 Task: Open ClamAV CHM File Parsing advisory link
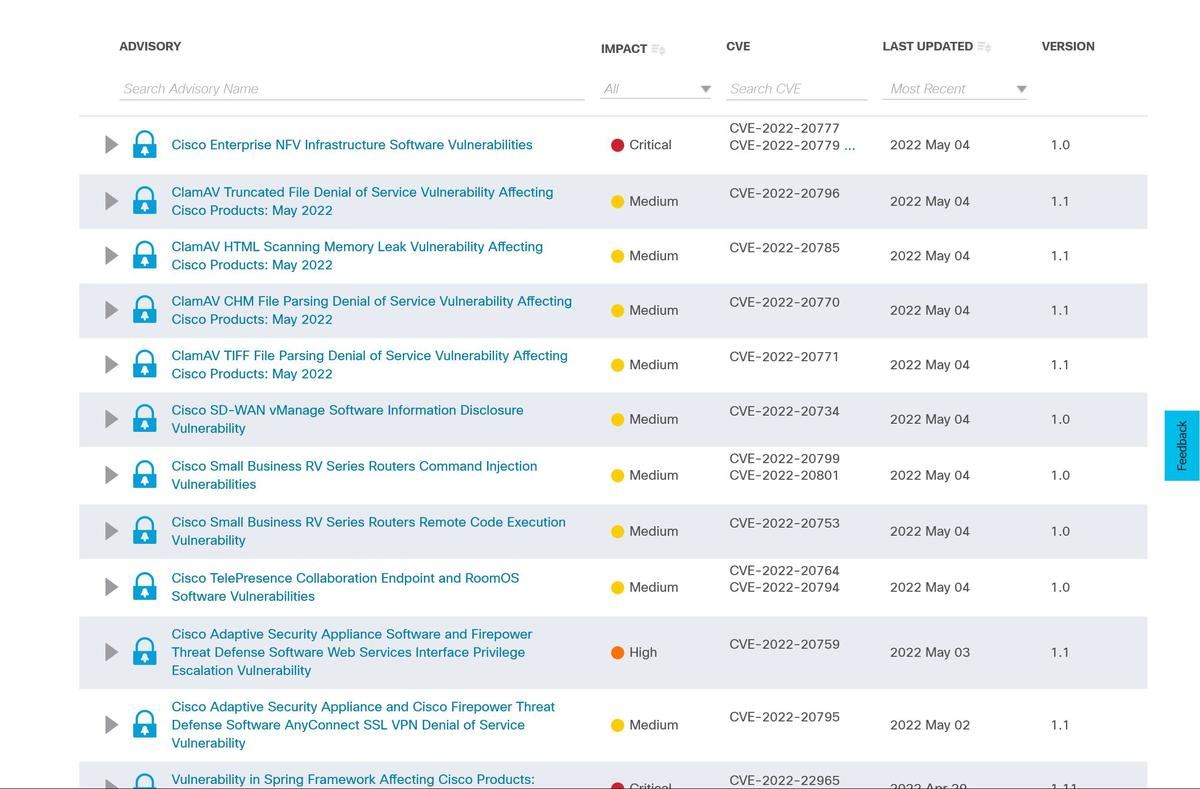[372, 310]
